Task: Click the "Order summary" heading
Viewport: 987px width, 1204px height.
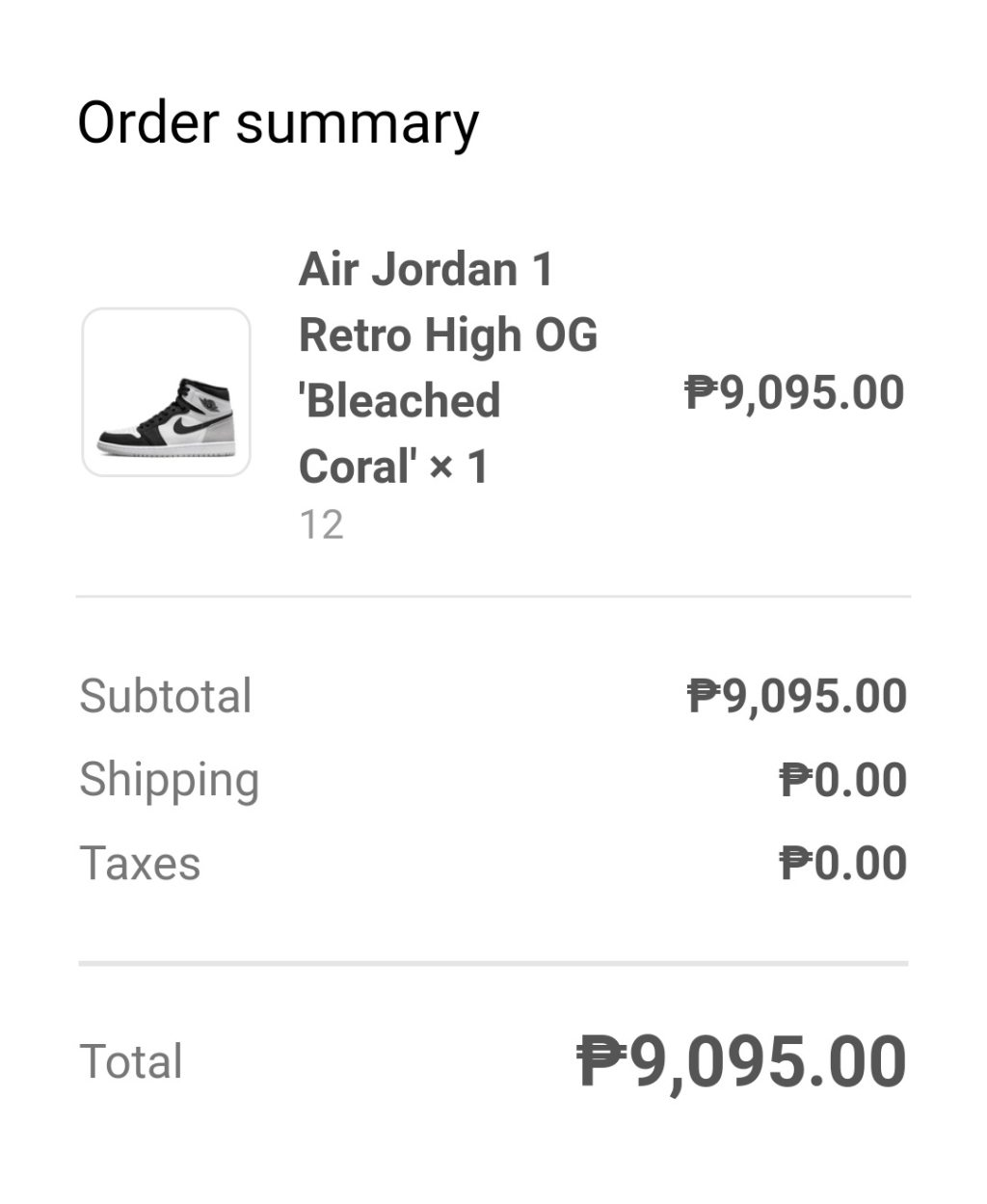Action: click(x=278, y=123)
